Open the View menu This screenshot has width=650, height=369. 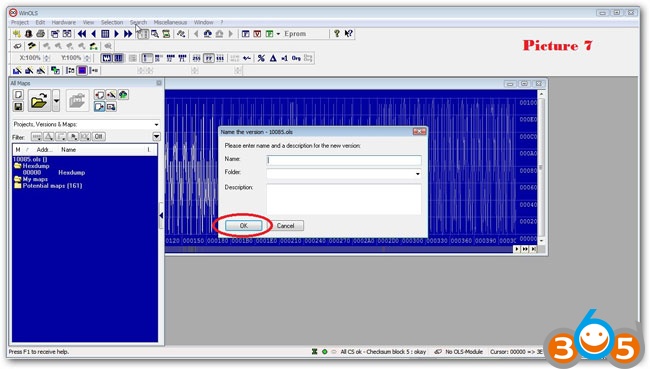coord(88,22)
